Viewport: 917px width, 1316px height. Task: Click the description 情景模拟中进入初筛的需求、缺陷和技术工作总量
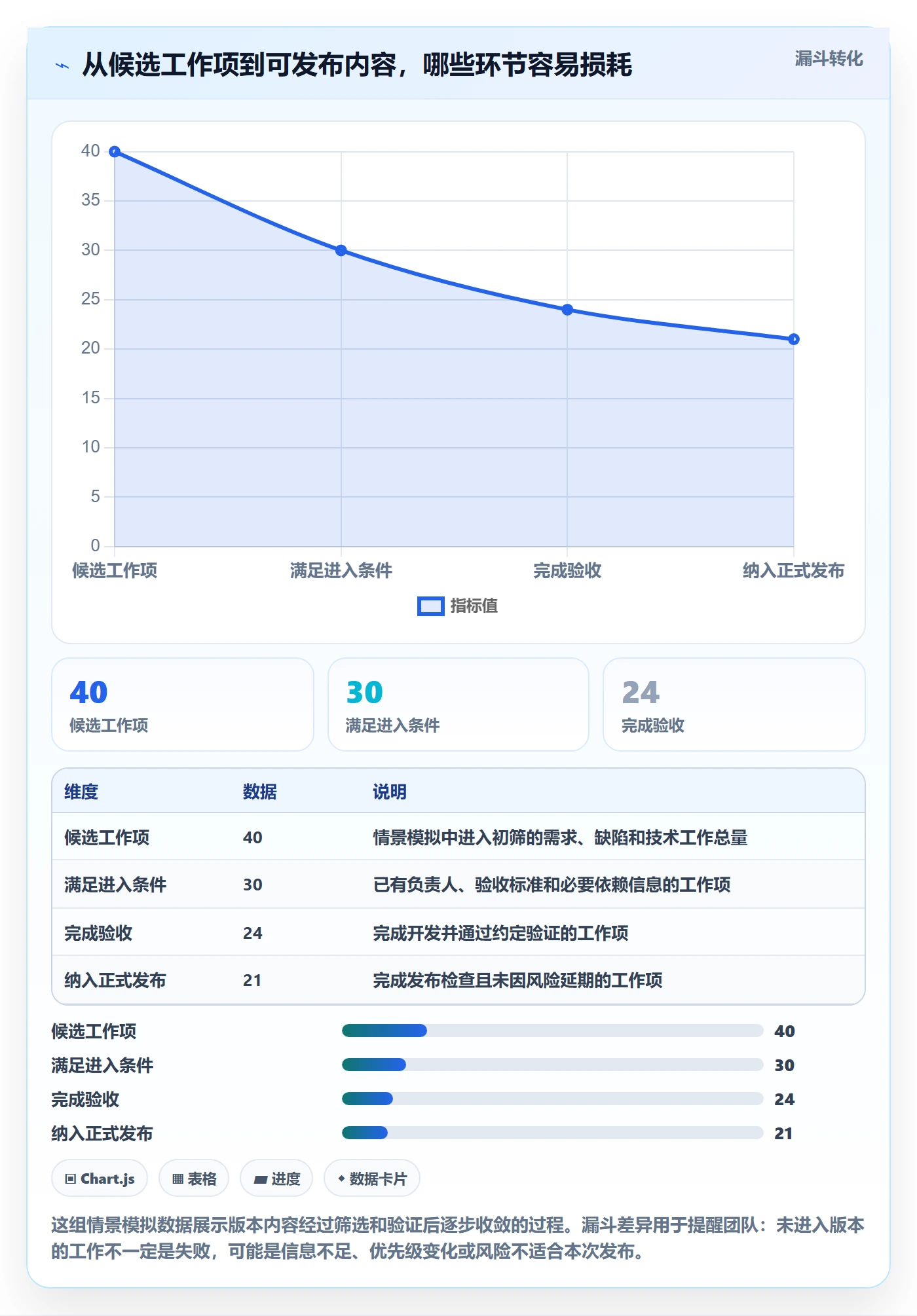(560, 837)
